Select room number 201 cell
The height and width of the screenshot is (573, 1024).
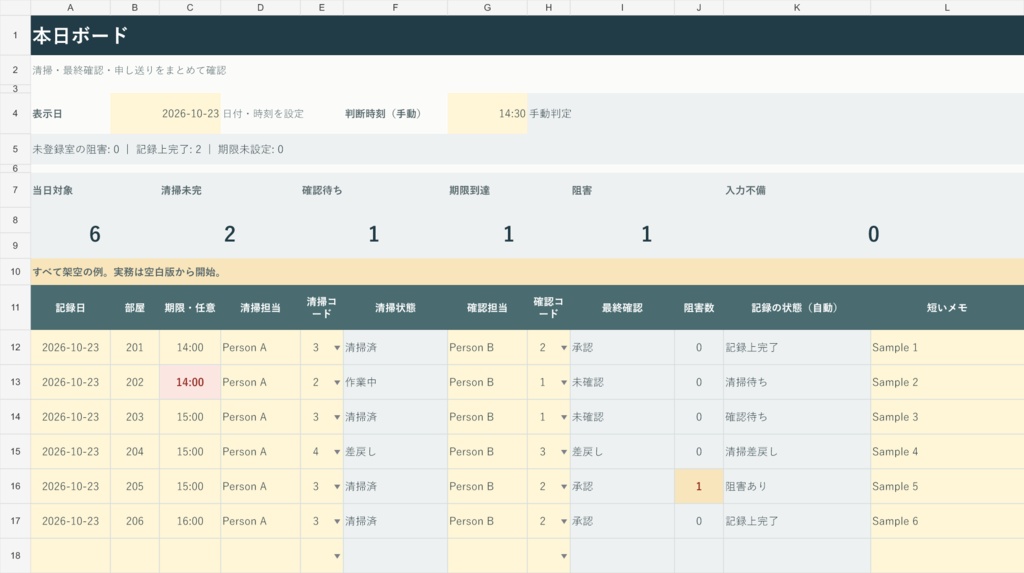click(135, 348)
